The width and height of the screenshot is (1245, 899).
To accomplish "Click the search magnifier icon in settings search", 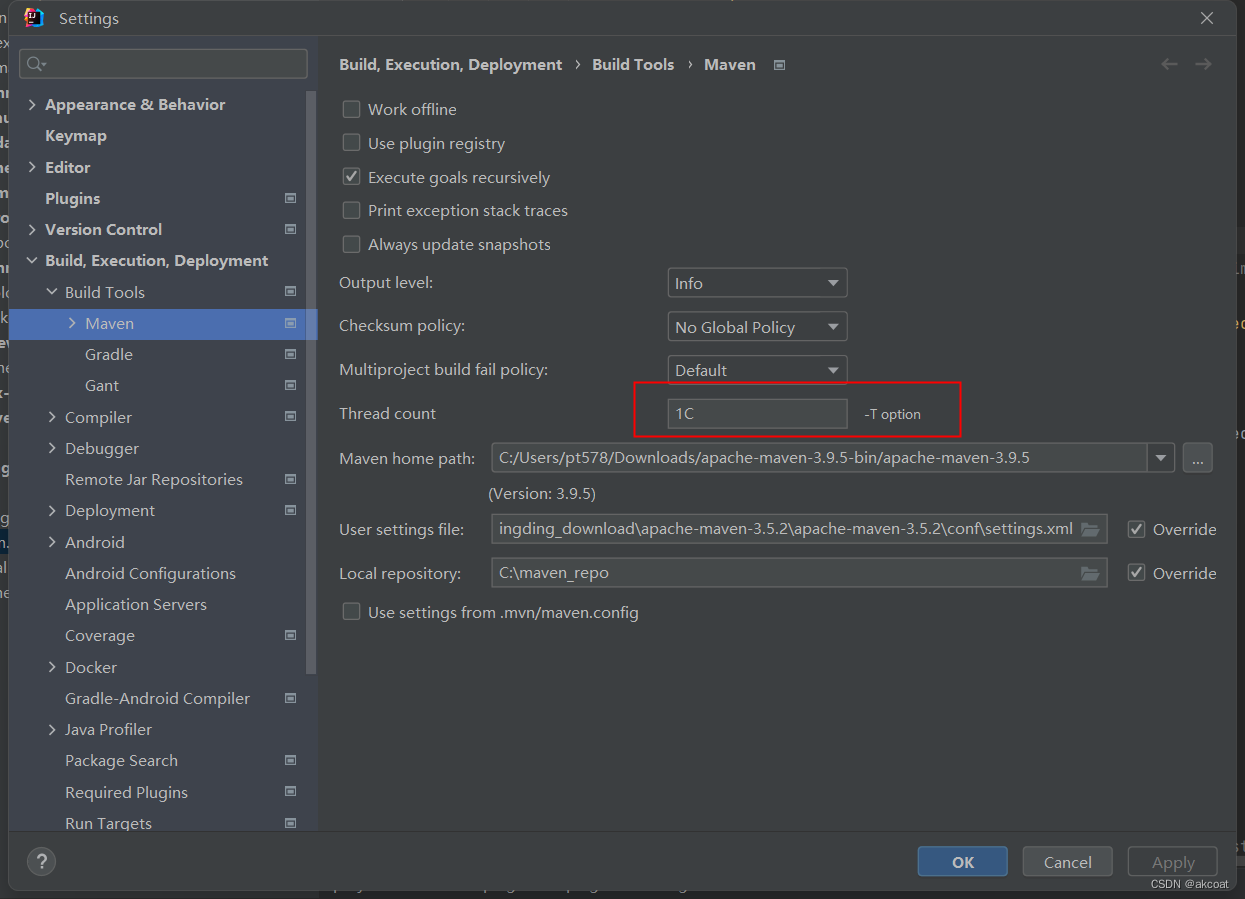I will click(x=35, y=64).
